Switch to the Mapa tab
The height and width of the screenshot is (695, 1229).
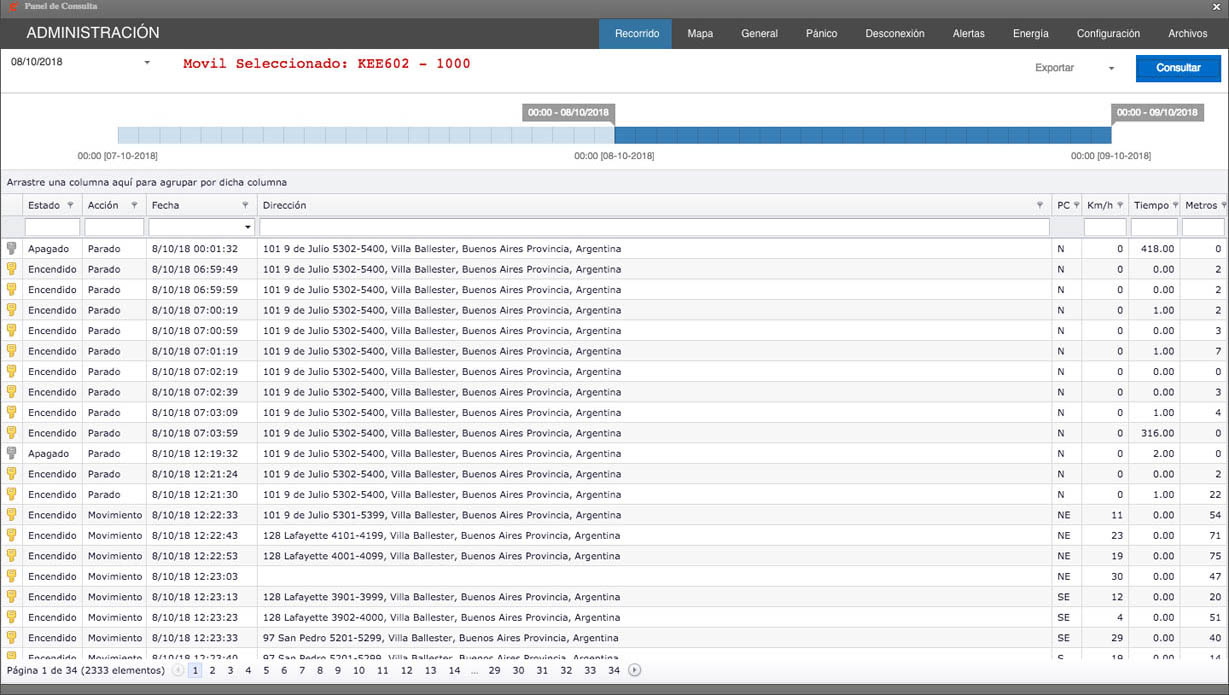point(700,33)
